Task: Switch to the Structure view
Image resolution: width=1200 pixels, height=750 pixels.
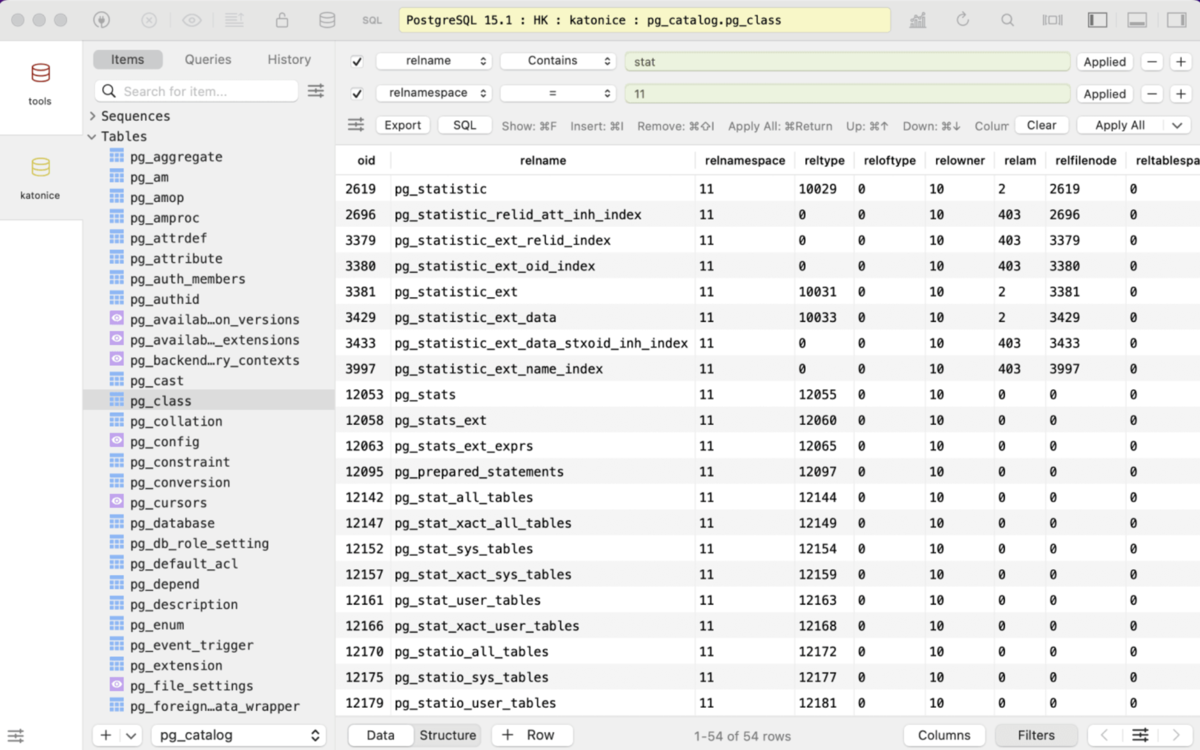Action: click(x=447, y=734)
